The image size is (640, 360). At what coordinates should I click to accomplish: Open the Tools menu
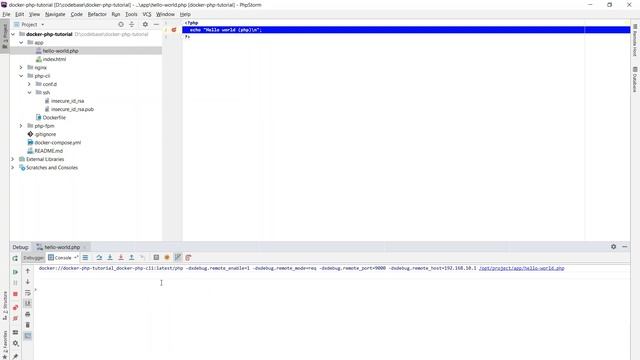click(131, 14)
